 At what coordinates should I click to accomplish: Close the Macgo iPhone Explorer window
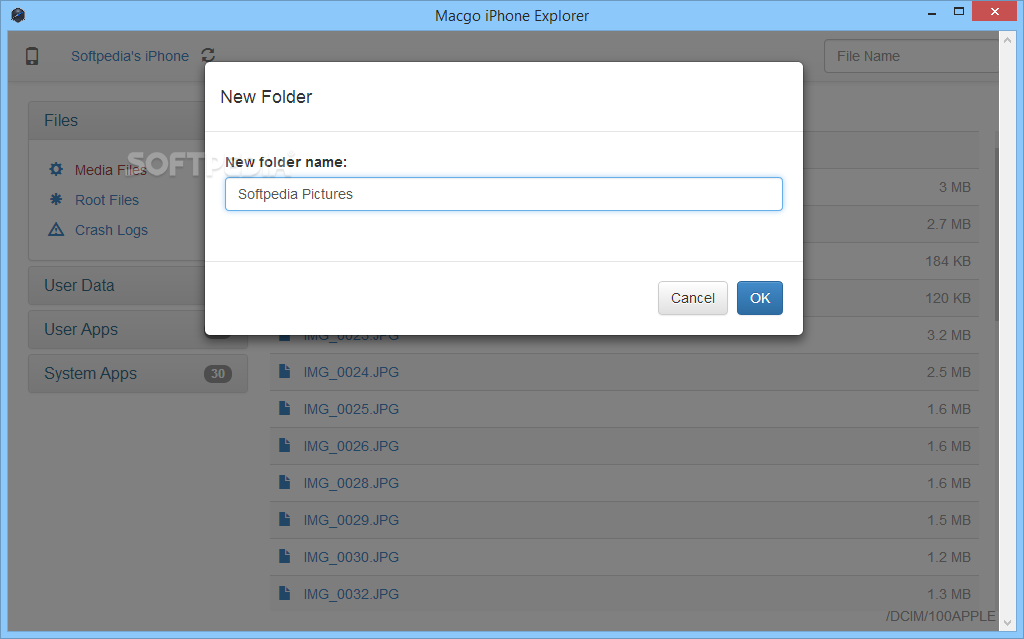tap(995, 12)
